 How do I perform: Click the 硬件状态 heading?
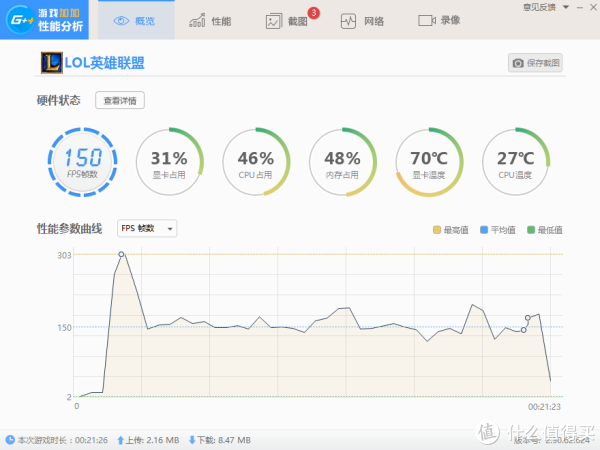[x=59, y=100]
